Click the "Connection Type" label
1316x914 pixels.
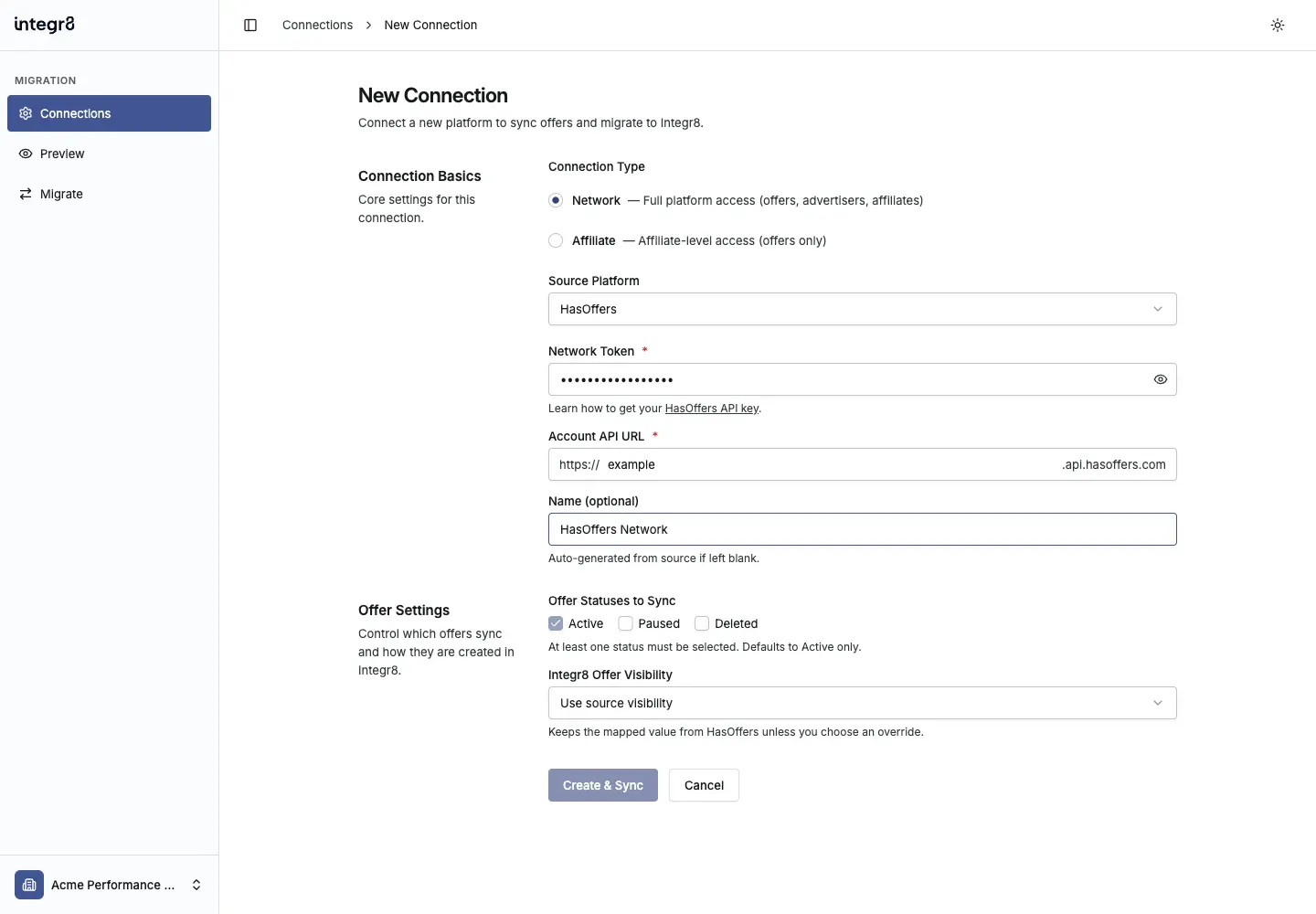coord(597,166)
